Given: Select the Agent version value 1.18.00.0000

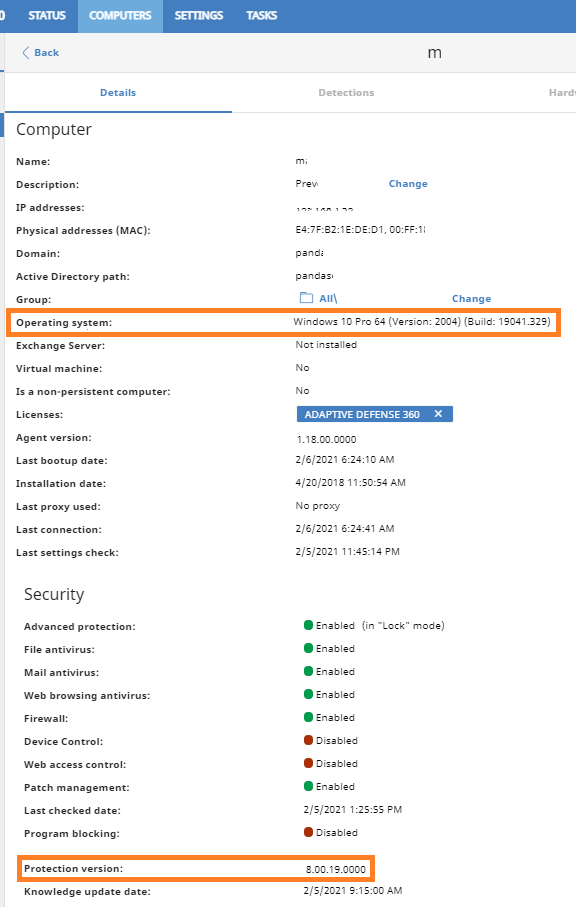Looking at the screenshot, I should (326, 439).
